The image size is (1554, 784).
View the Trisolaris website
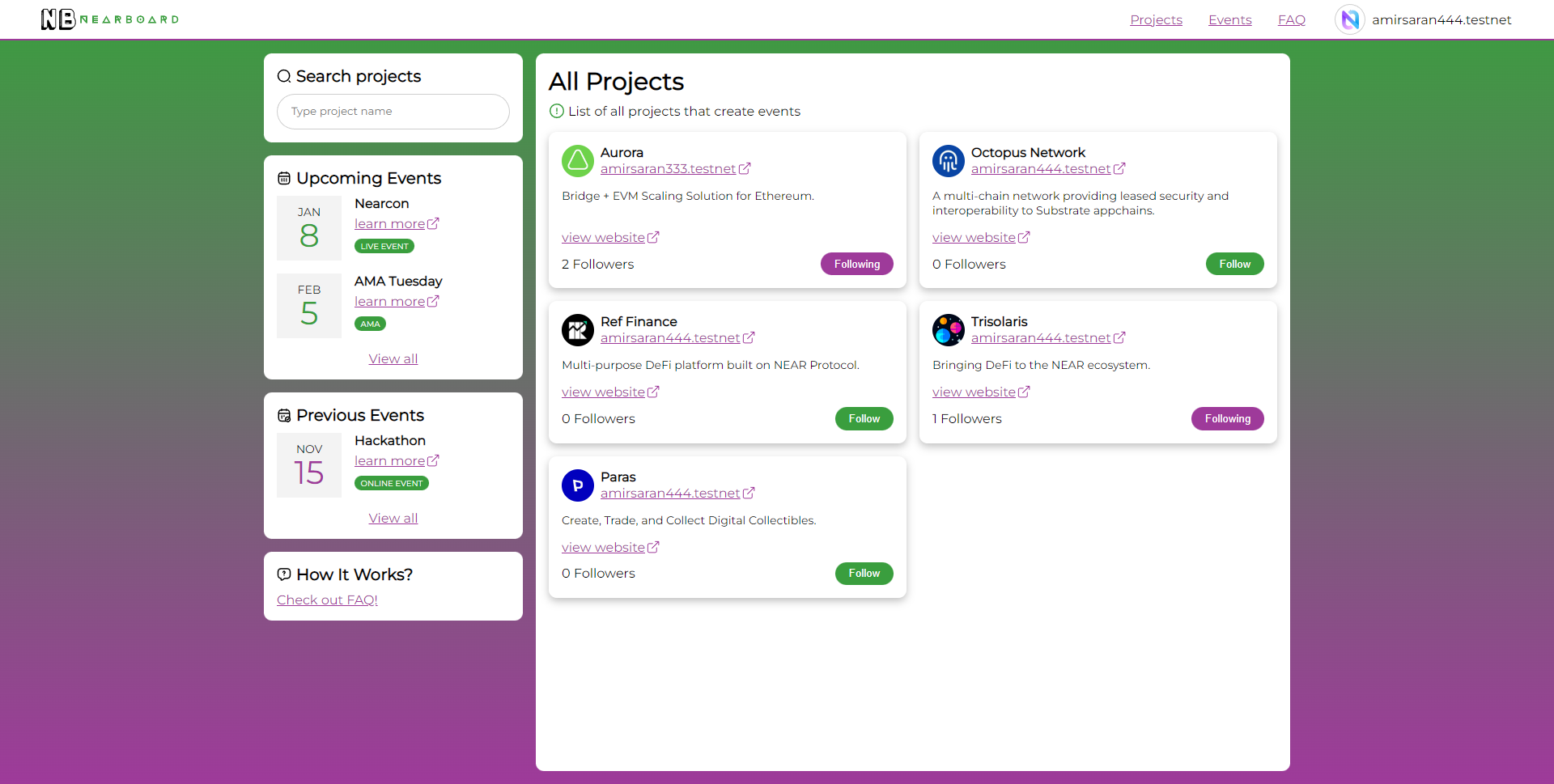coord(981,392)
